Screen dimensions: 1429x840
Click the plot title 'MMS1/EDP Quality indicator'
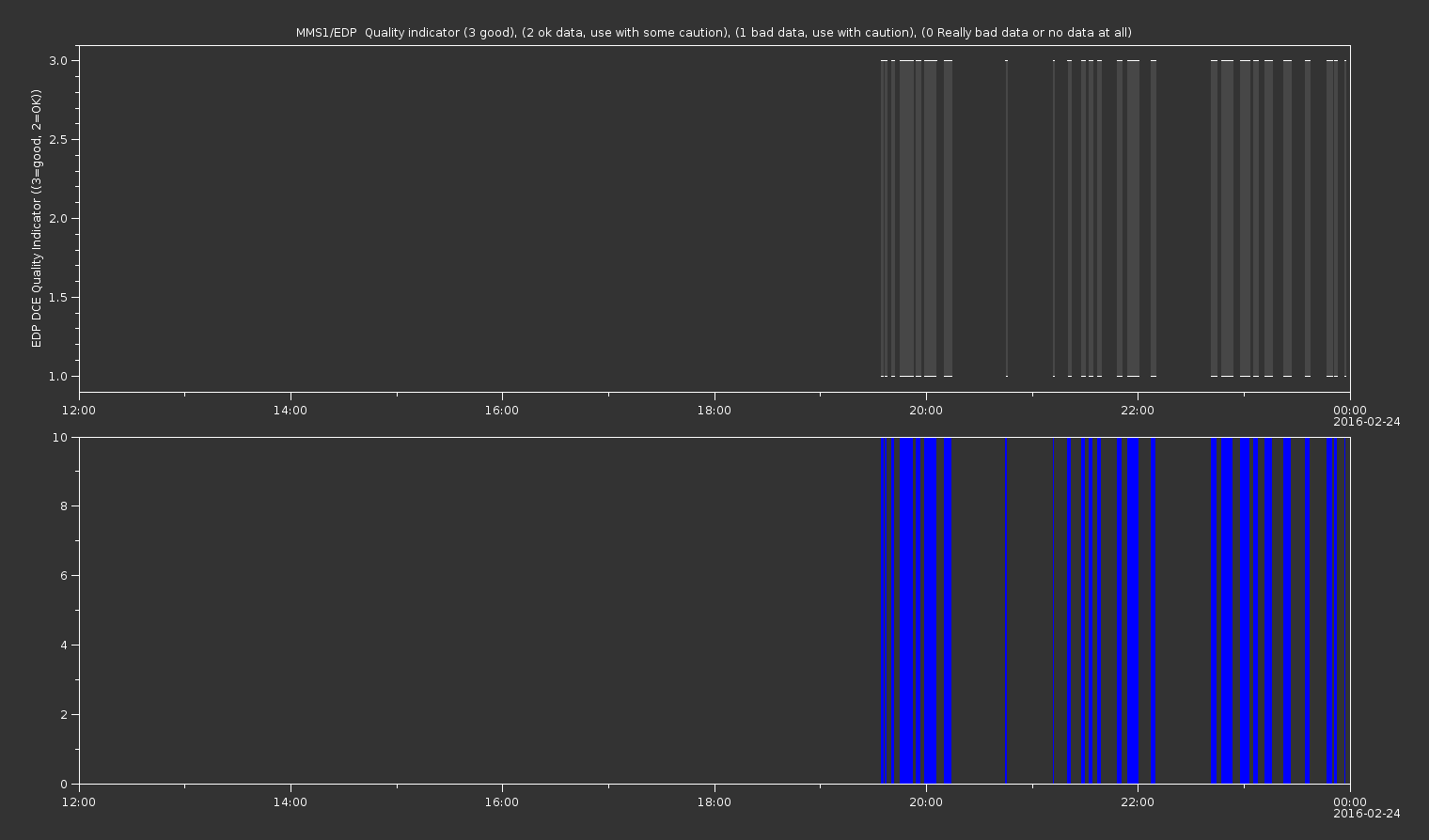pyautogui.click(x=378, y=33)
